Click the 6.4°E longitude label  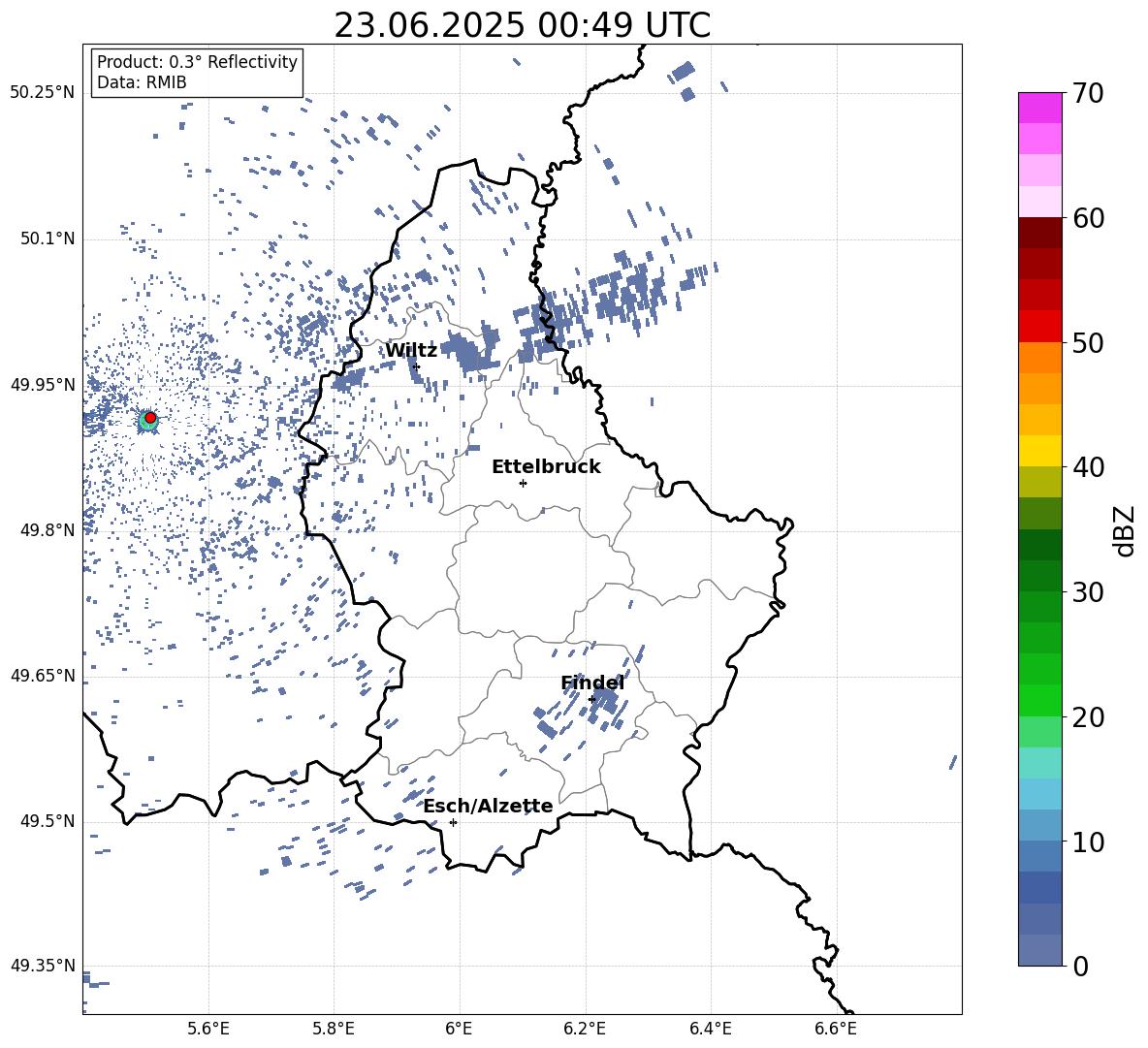point(710,1029)
